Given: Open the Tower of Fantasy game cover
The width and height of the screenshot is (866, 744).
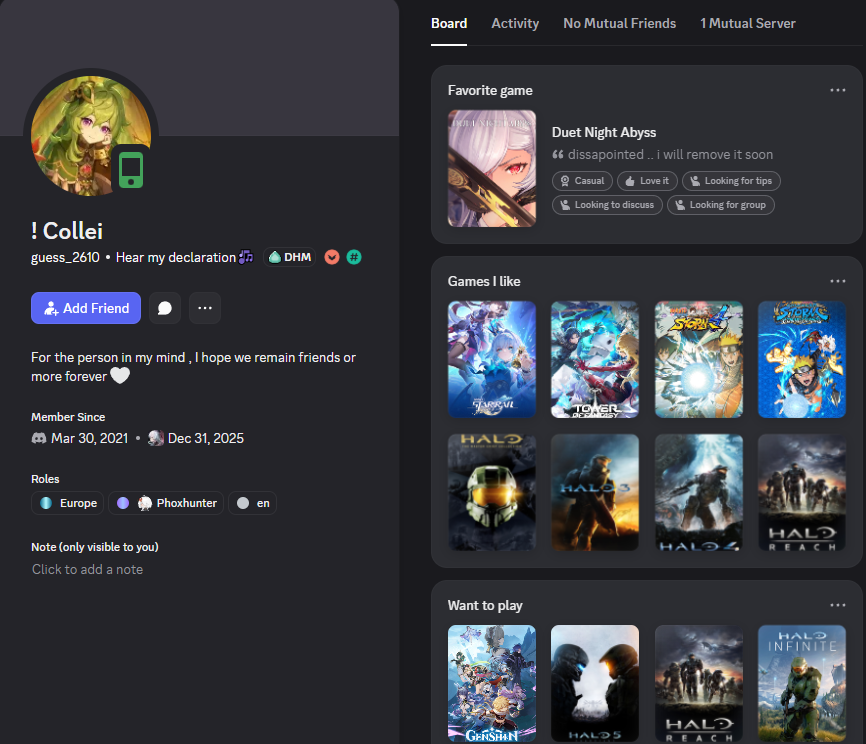Looking at the screenshot, I should point(595,360).
